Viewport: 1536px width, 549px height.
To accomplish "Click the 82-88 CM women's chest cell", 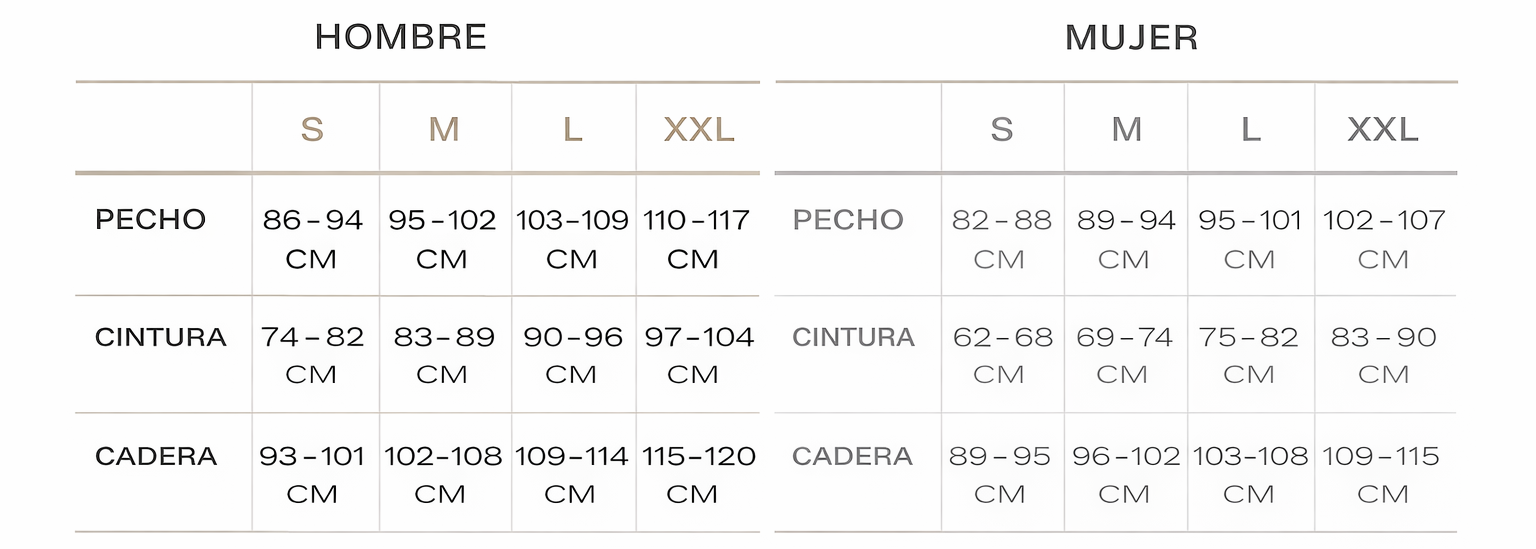I will [x=1001, y=238].
